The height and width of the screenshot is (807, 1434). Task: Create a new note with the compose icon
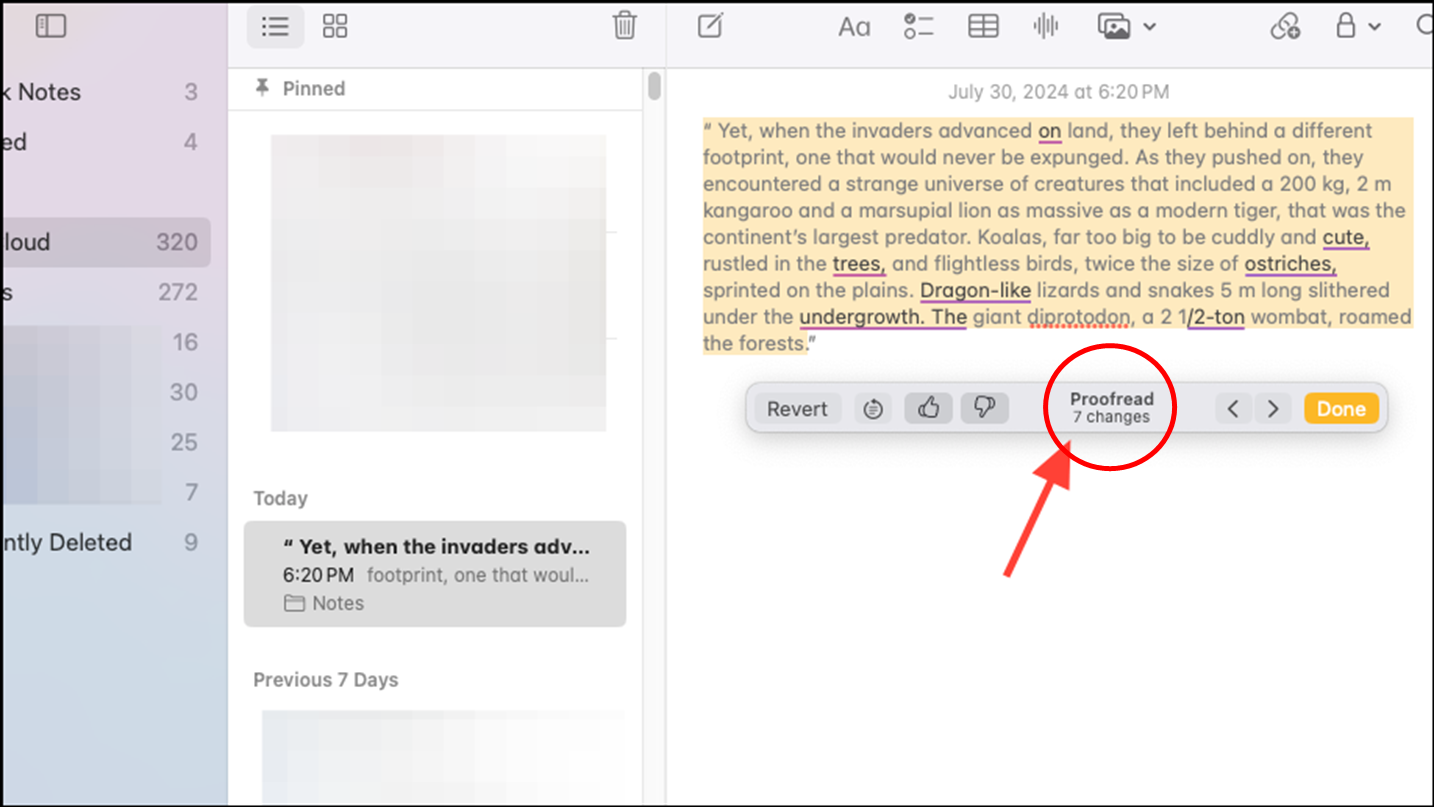(x=710, y=26)
